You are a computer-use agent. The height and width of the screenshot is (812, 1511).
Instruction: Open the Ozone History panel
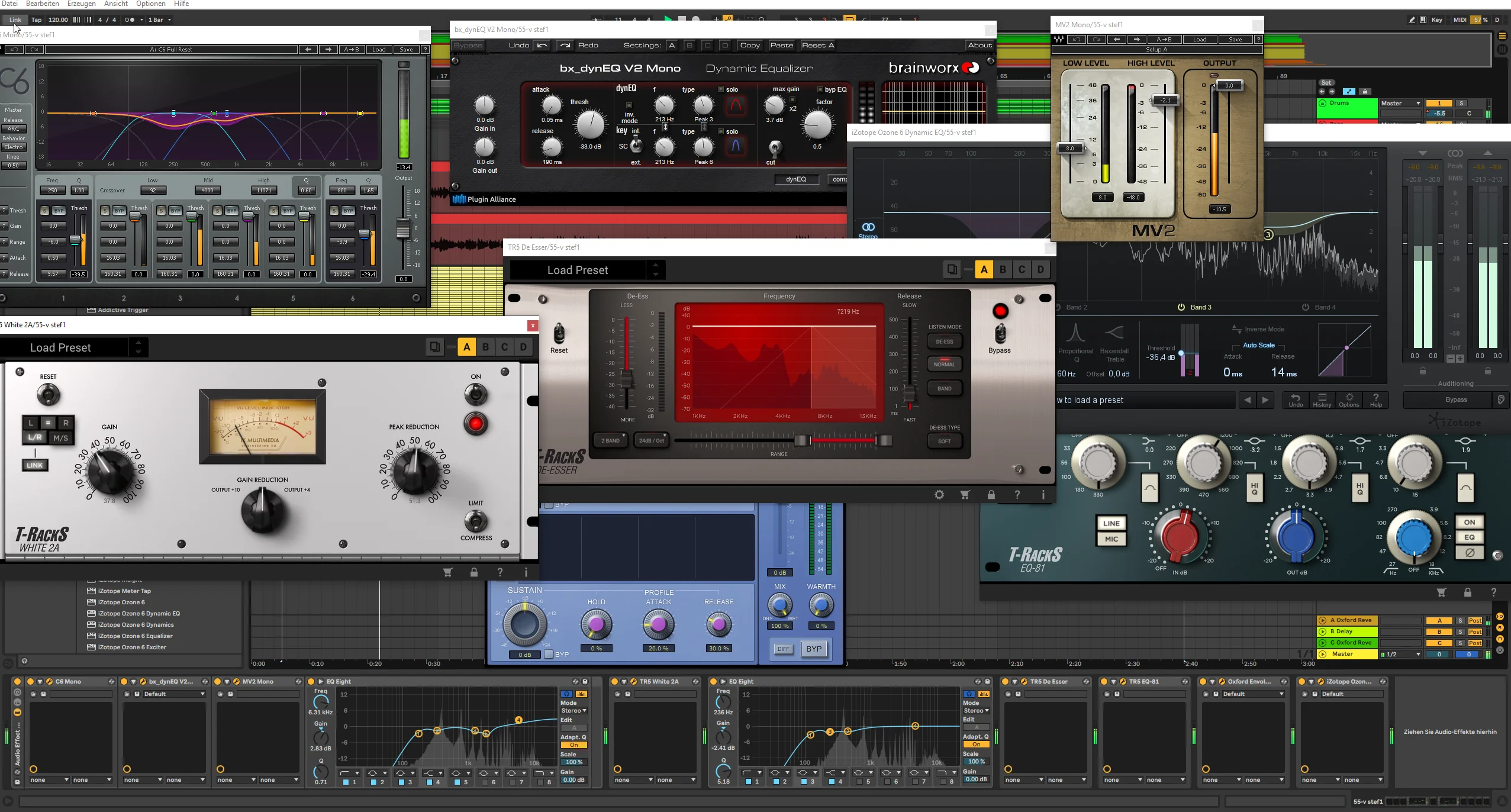1322,400
